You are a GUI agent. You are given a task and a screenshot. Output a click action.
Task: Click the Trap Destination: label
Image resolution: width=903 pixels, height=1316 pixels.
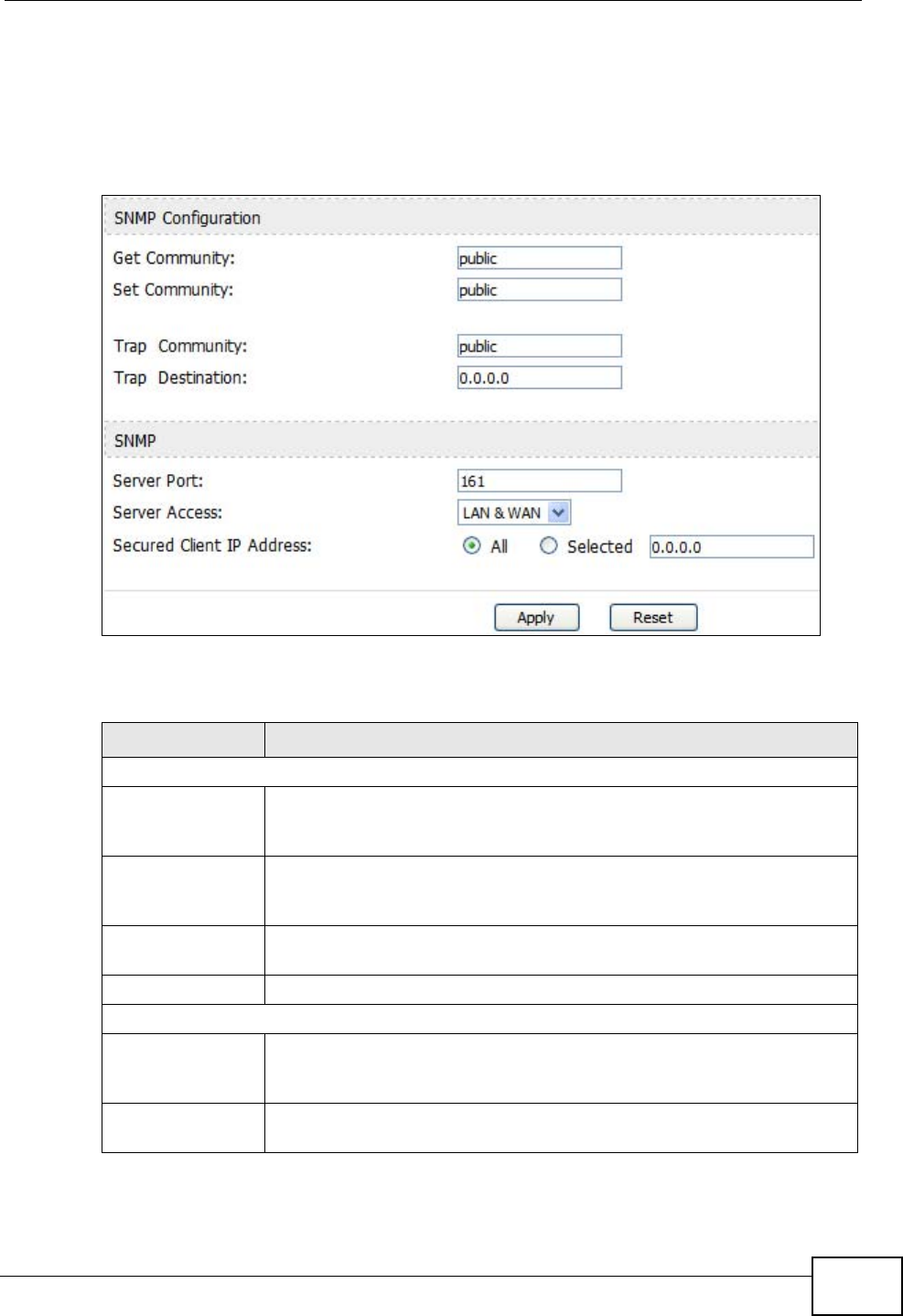(x=180, y=378)
